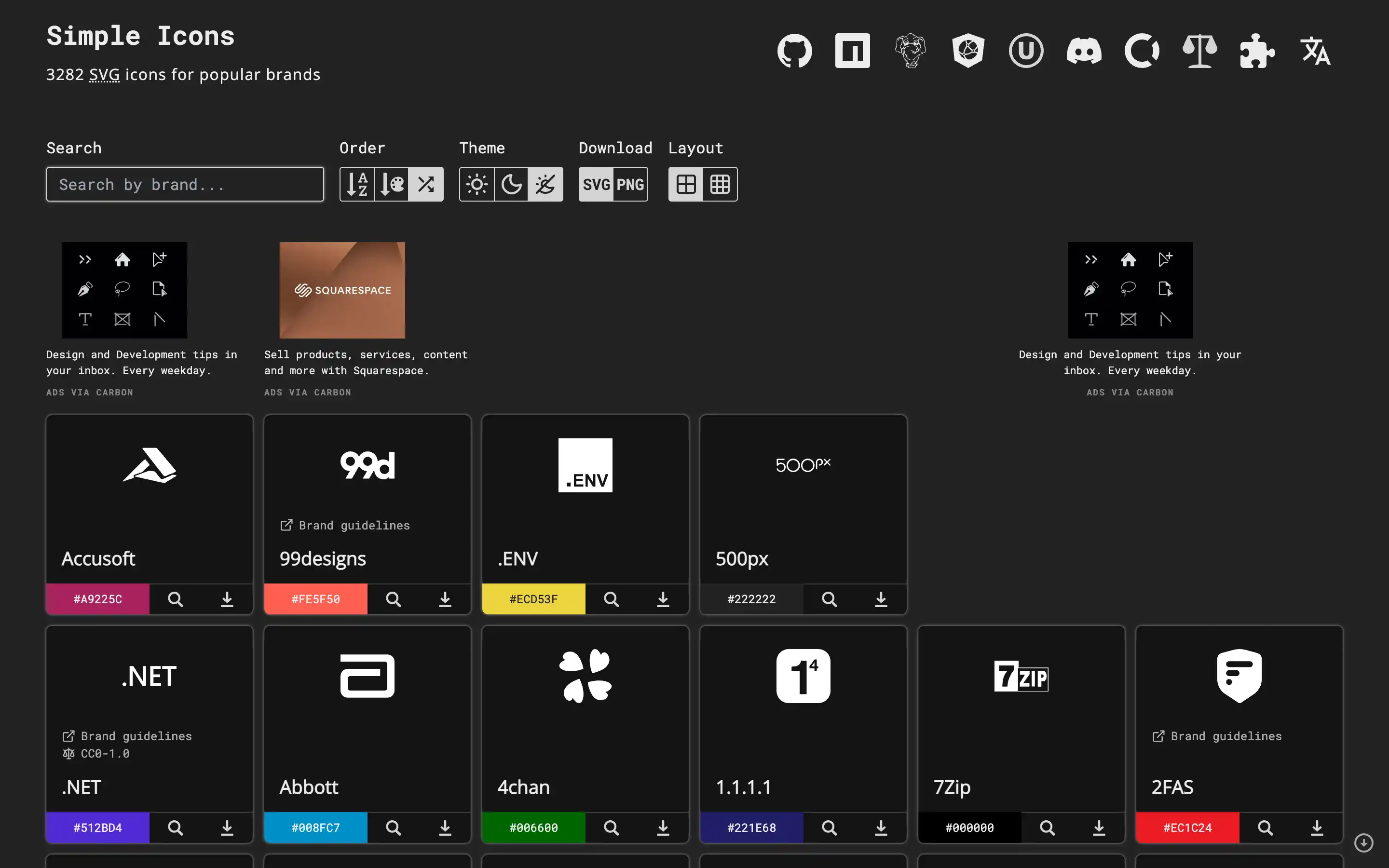
Task: Copy the 7Zip logo SVG
Action: (1021, 676)
